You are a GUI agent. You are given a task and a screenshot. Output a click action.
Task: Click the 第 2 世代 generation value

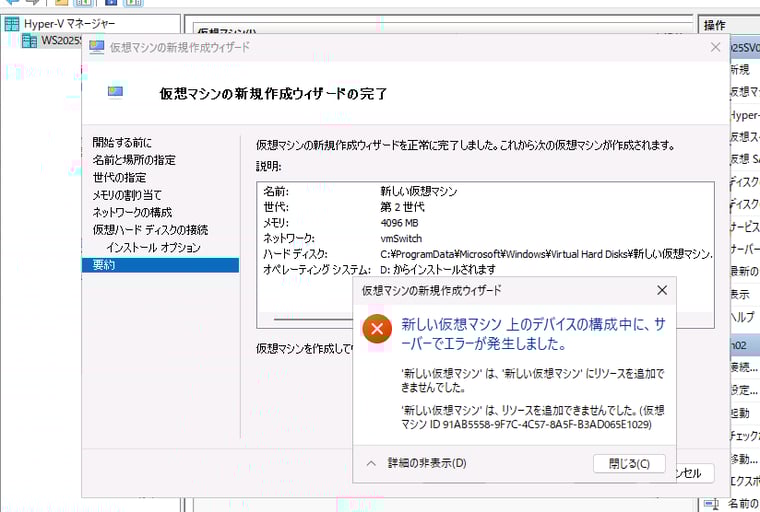tap(402, 207)
